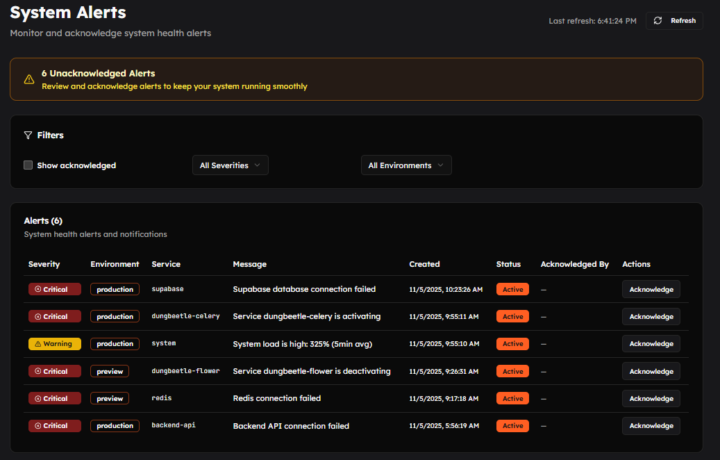Click the Filters funnel icon
Viewport: 720px width, 460px height.
point(28,135)
